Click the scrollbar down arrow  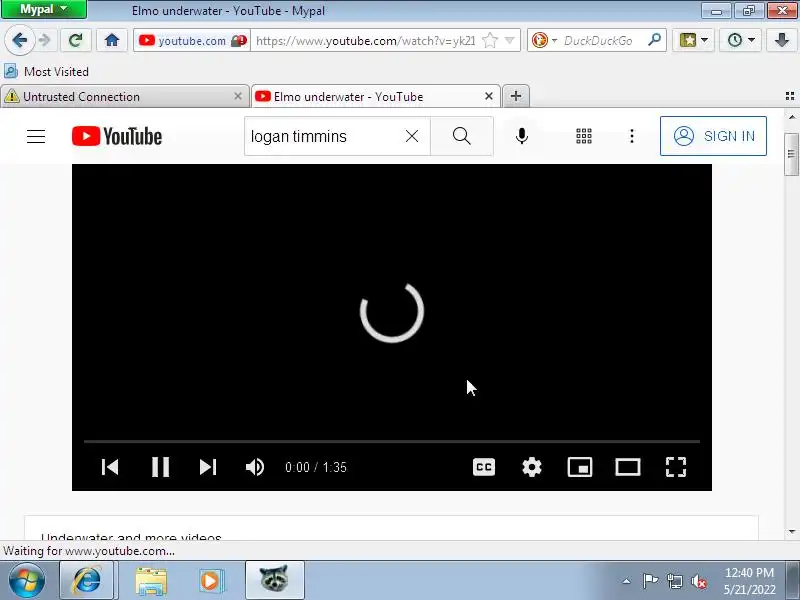pos(792,532)
